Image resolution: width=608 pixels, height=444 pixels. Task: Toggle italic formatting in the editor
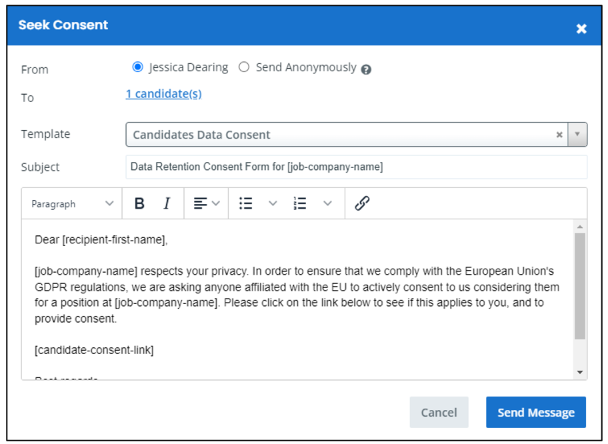pos(167,203)
